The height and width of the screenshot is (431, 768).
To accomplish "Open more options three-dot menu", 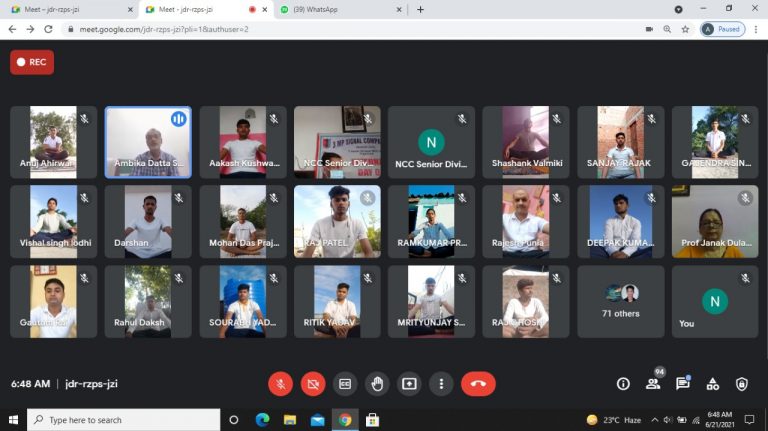I will [441, 383].
